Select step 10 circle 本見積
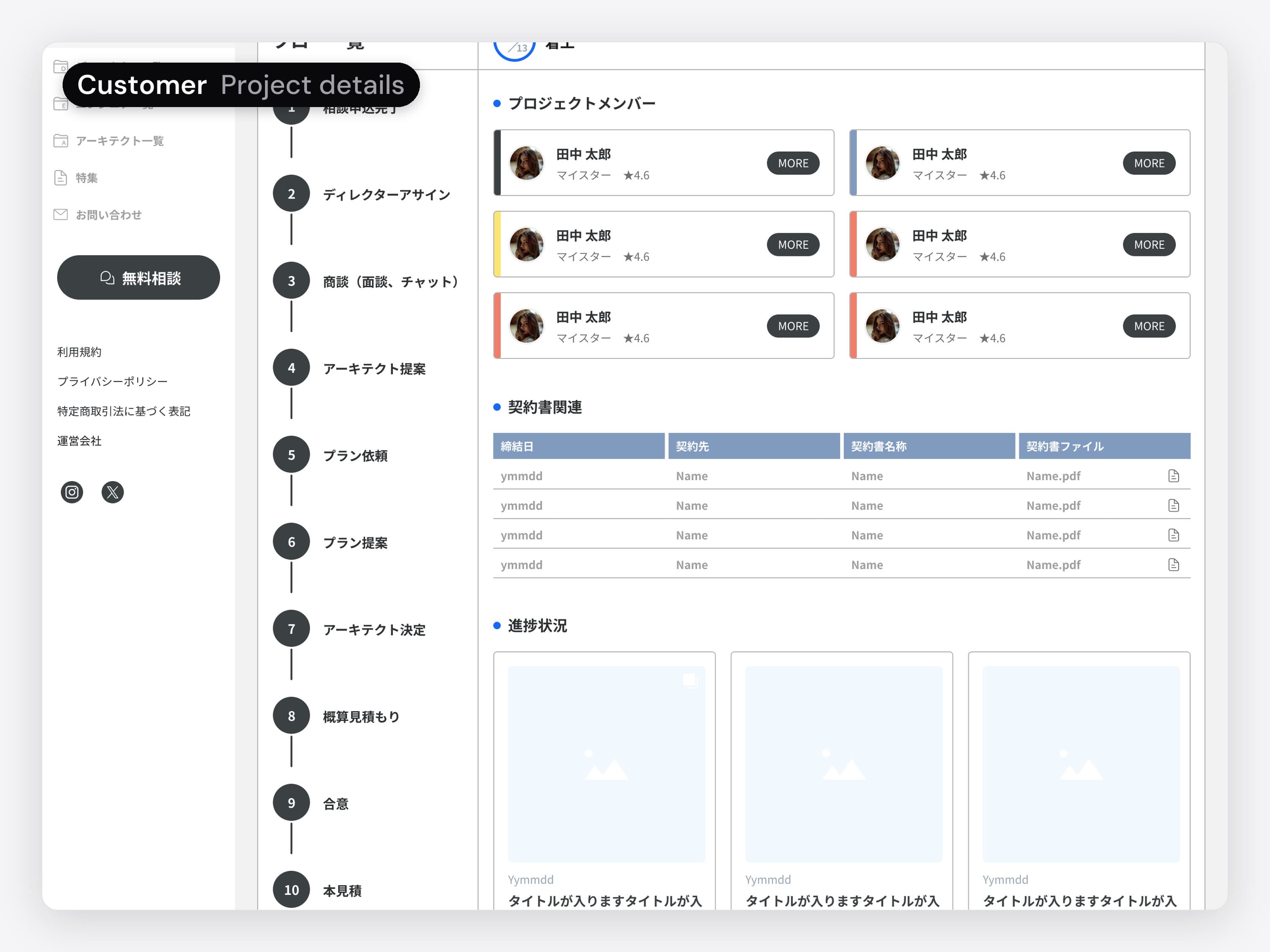 pos(292,890)
